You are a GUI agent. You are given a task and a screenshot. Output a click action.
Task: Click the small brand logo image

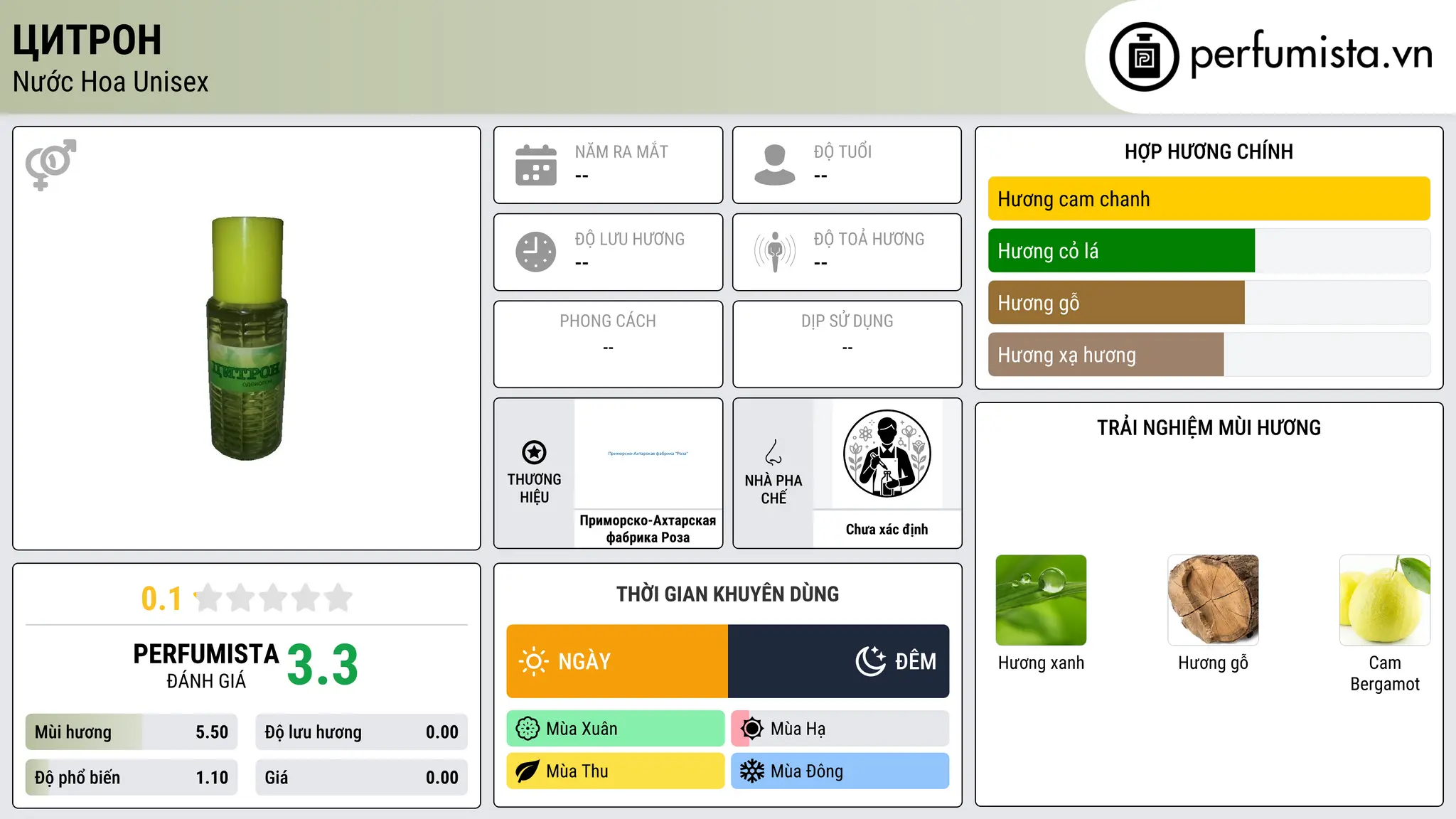[x=648, y=454]
